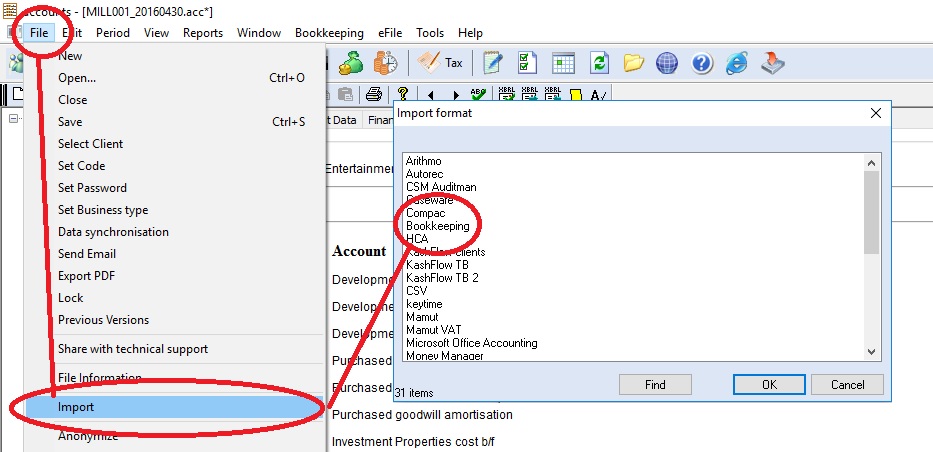Image resolution: width=933 pixels, height=452 pixels.
Task: Select Arithmo in the import list
Action: (x=424, y=161)
